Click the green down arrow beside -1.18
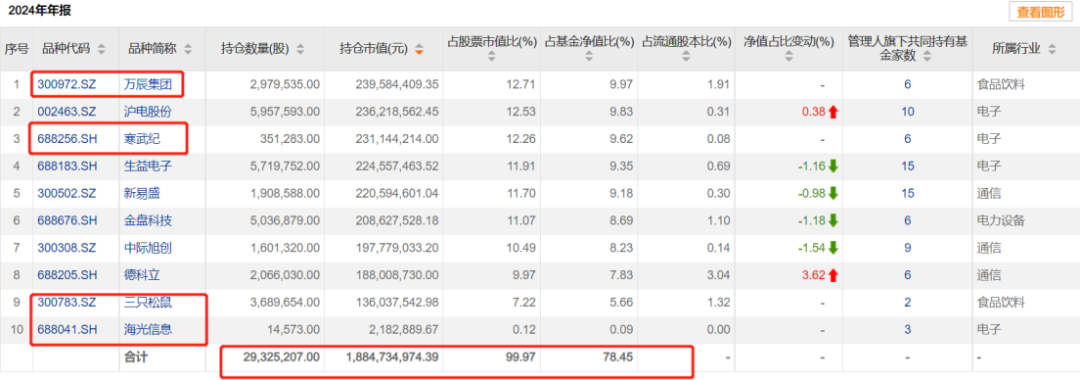Screen dimensions: 1080x380 pyautogui.click(x=833, y=220)
